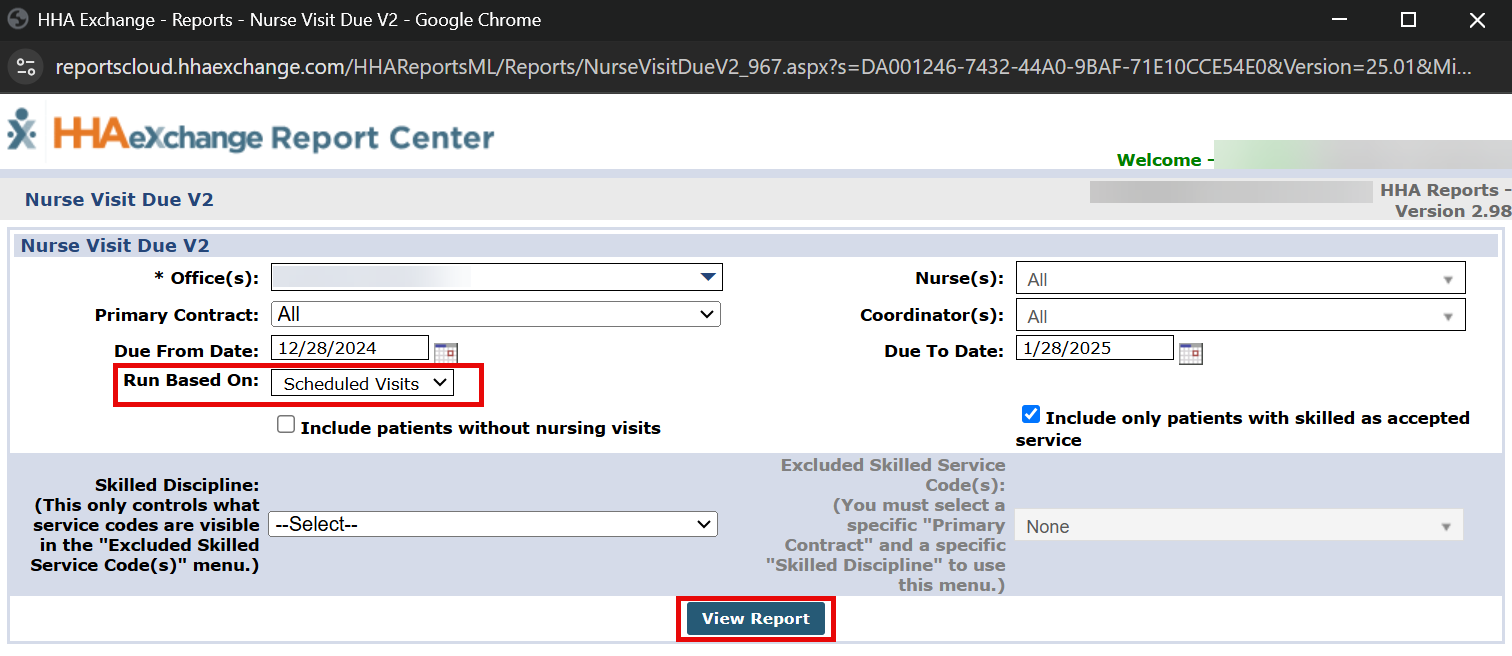The image size is (1512, 656).
Task: Open the Due From Date calendar picker
Action: [445, 352]
